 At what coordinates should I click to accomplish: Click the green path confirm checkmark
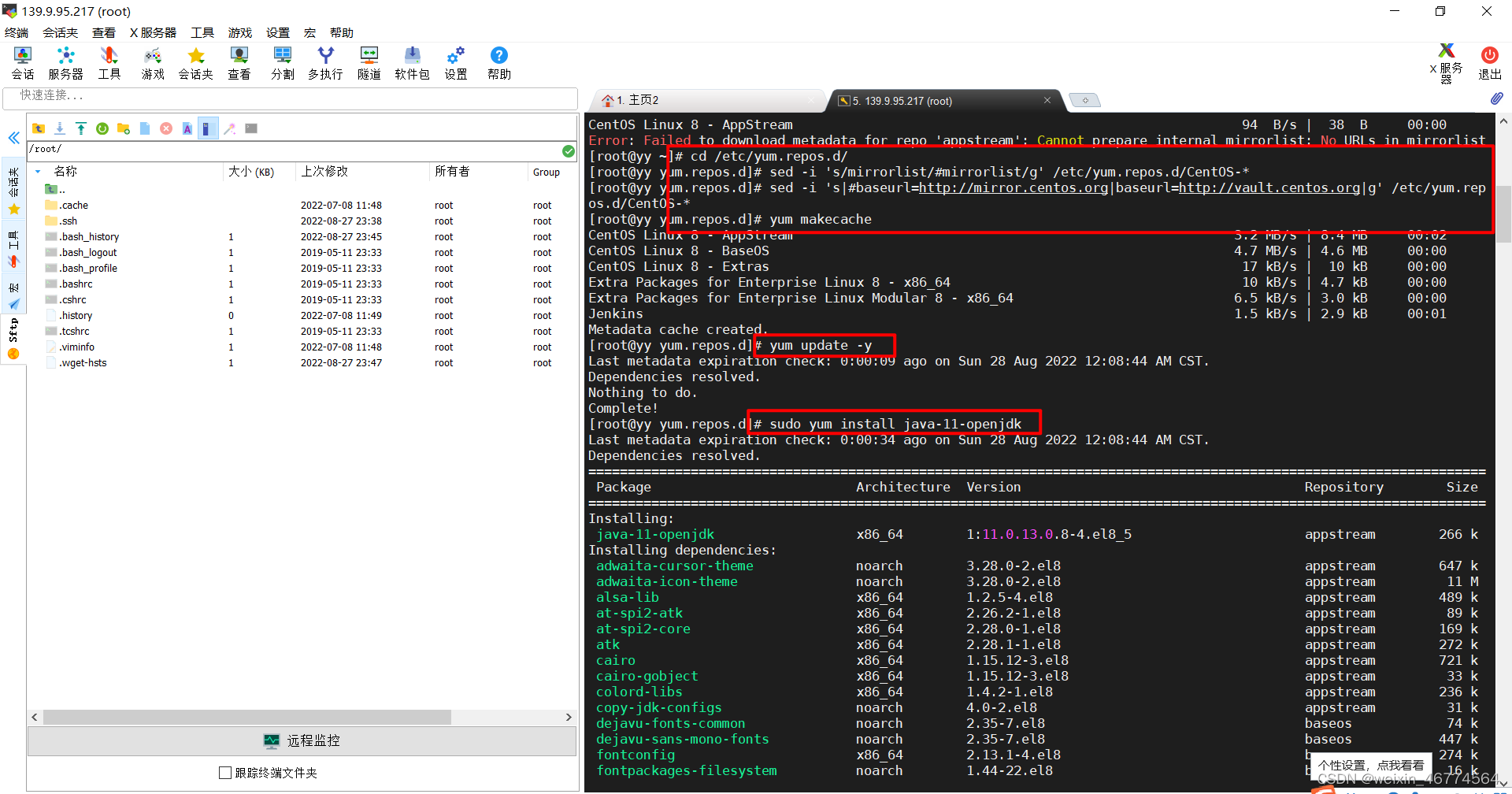tap(569, 150)
